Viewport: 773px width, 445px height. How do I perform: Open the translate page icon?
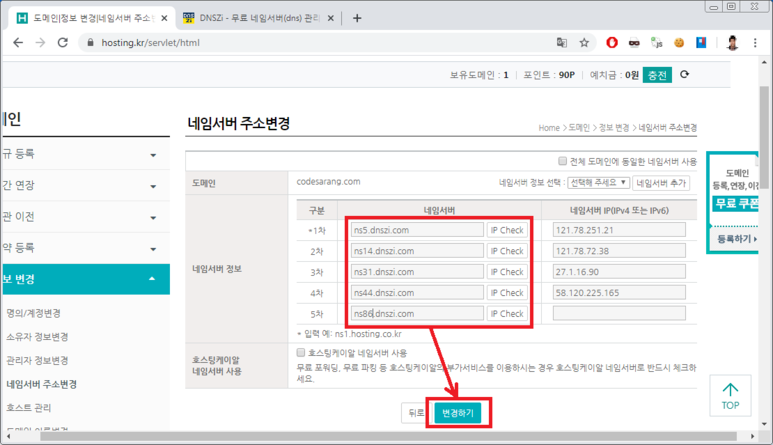click(562, 43)
